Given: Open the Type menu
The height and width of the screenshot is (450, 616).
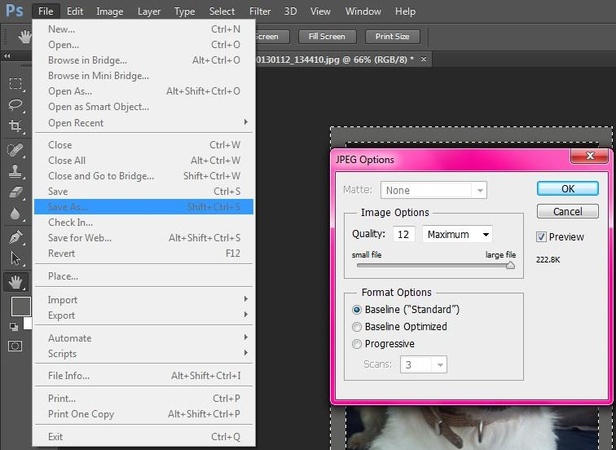Looking at the screenshot, I should coord(184,11).
